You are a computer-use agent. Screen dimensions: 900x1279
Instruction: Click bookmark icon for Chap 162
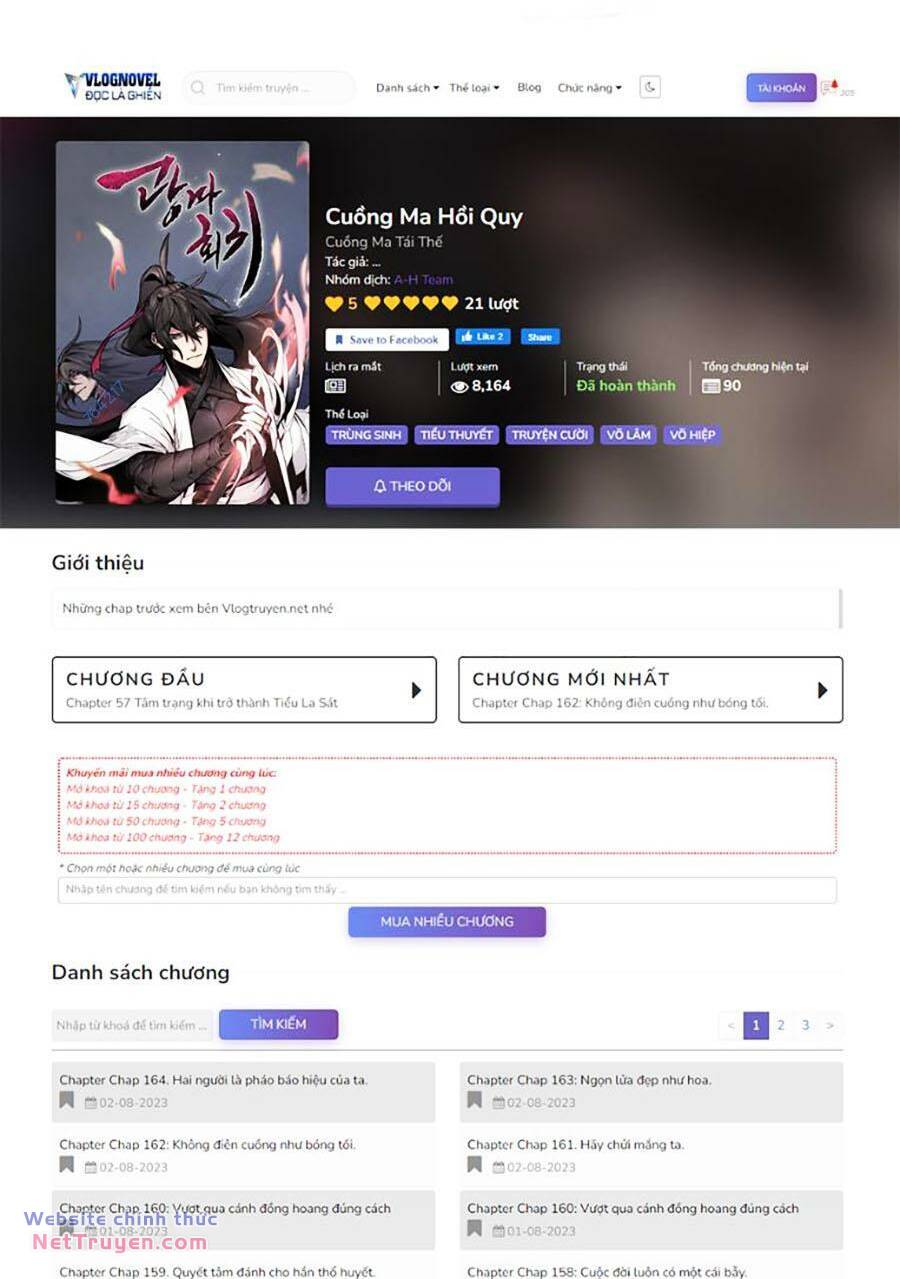(66, 1165)
